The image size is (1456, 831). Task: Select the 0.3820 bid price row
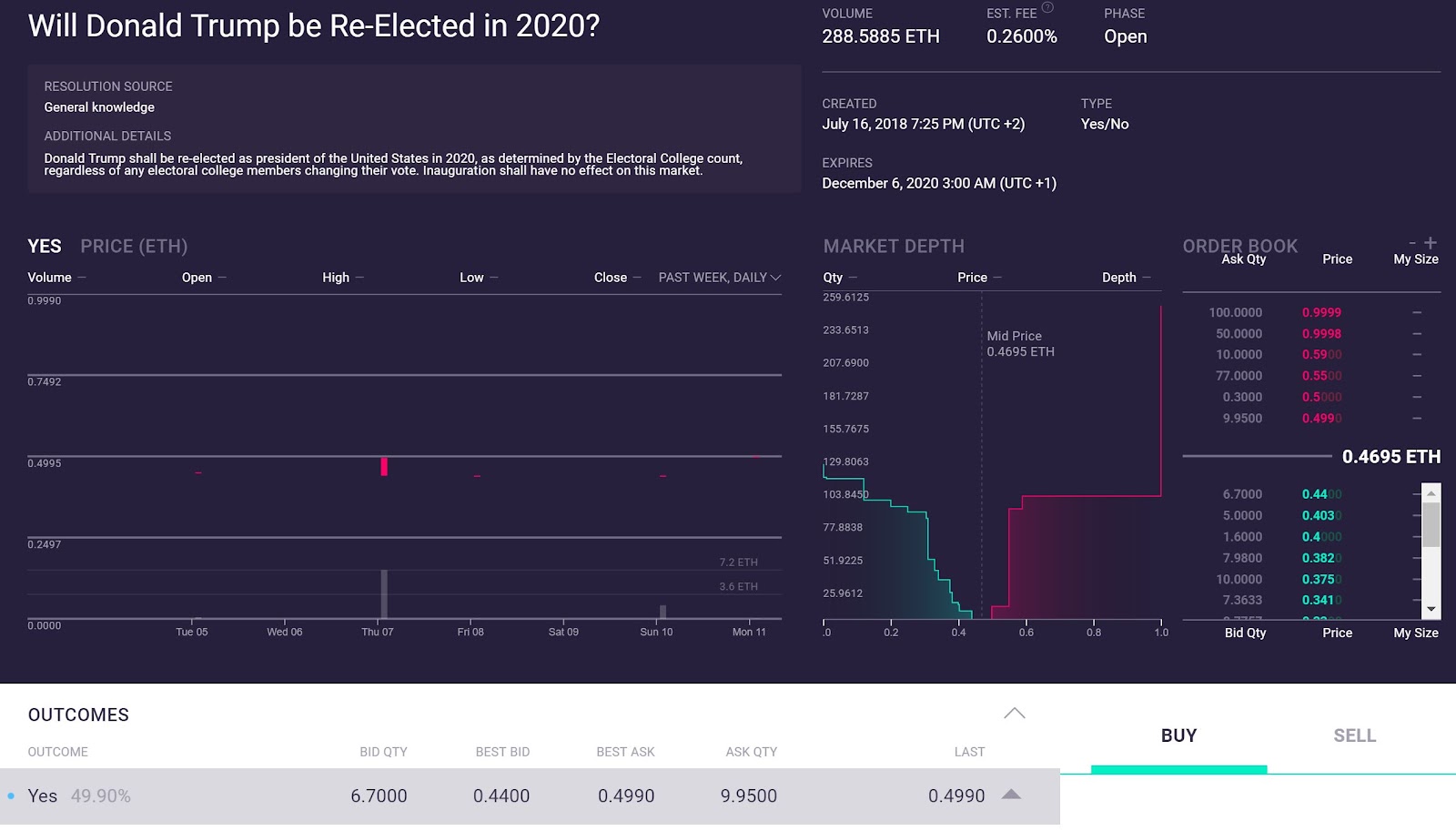pyautogui.click(x=1321, y=558)
